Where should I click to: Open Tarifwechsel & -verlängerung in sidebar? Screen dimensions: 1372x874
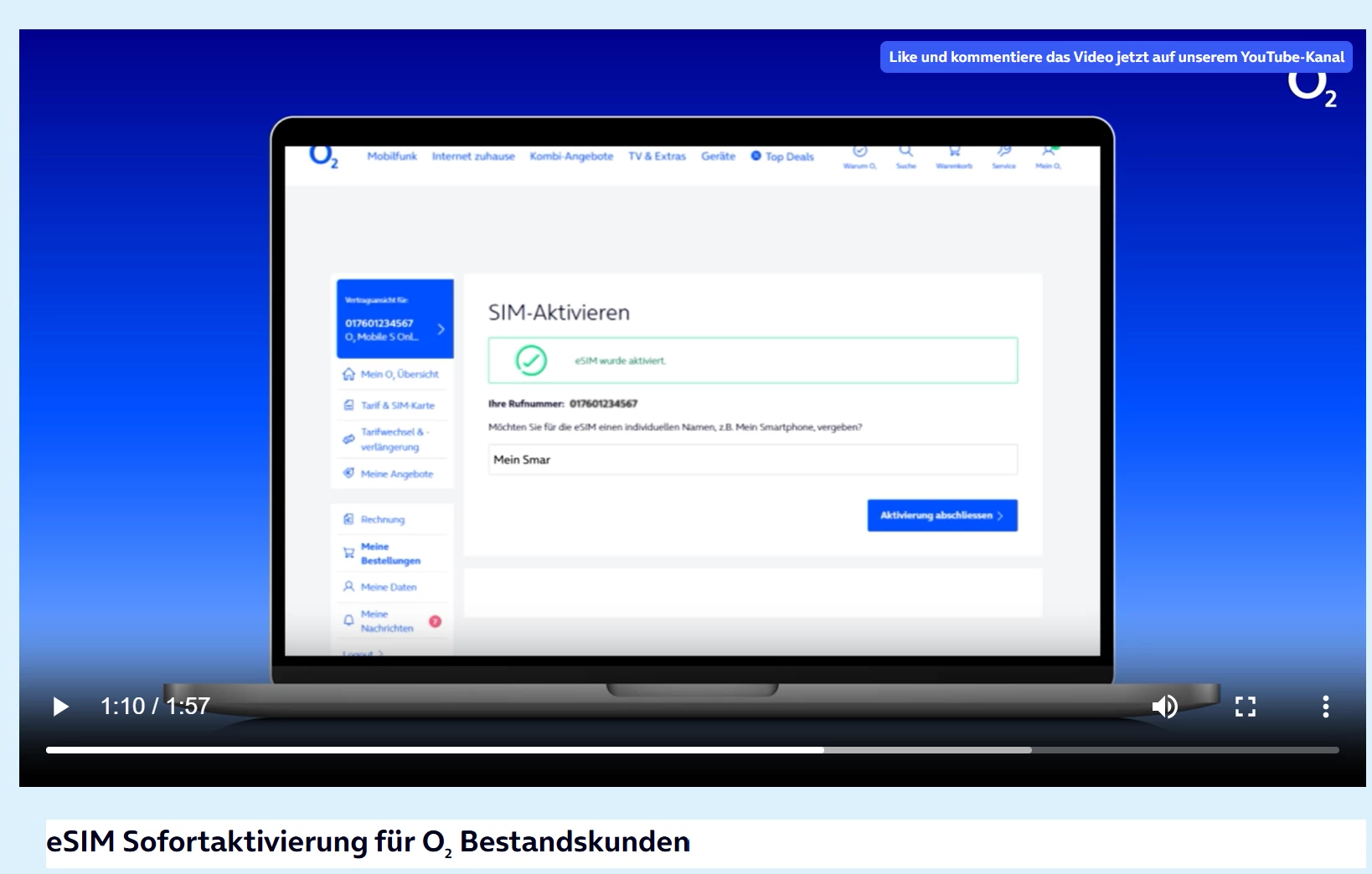[395, 440]
